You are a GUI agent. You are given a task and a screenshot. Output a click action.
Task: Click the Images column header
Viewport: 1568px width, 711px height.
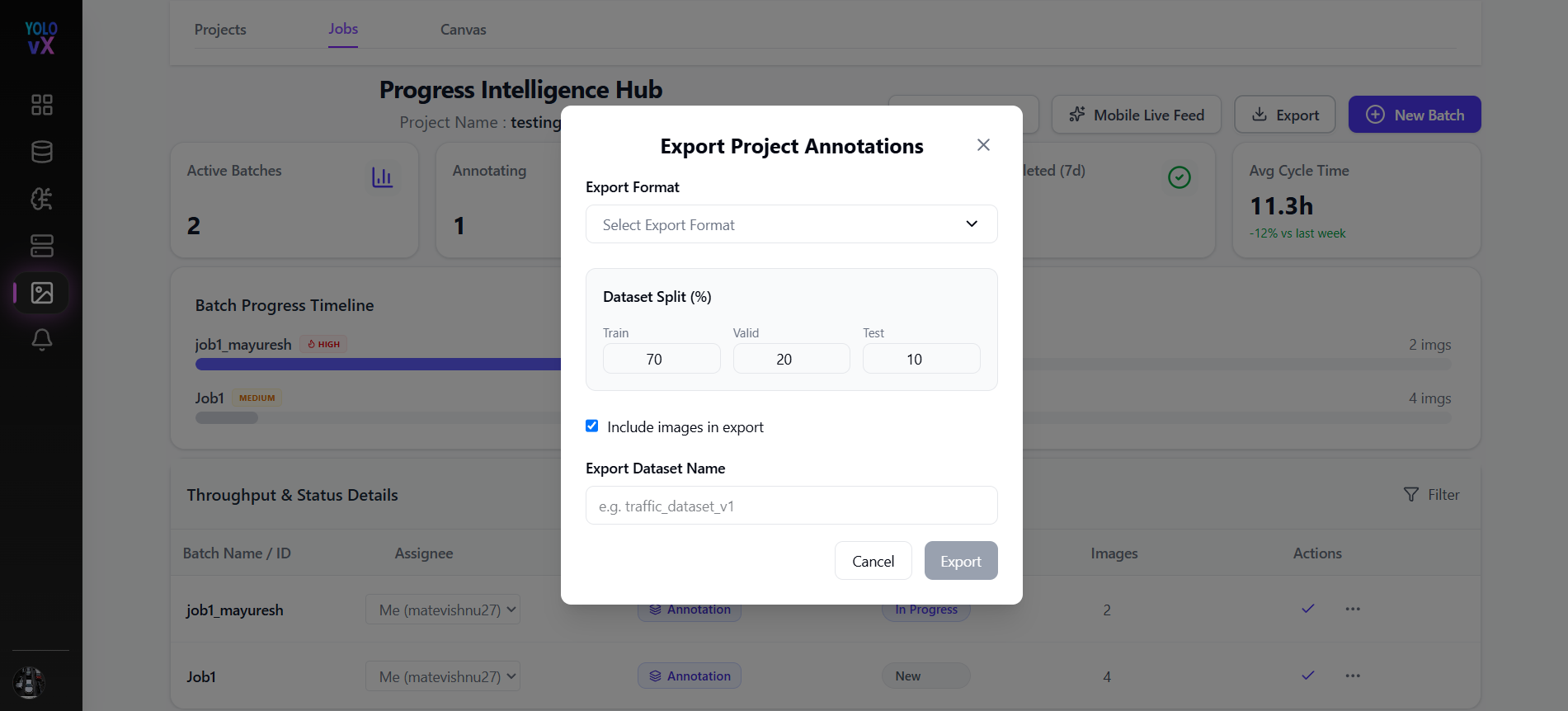[1114, 553]
